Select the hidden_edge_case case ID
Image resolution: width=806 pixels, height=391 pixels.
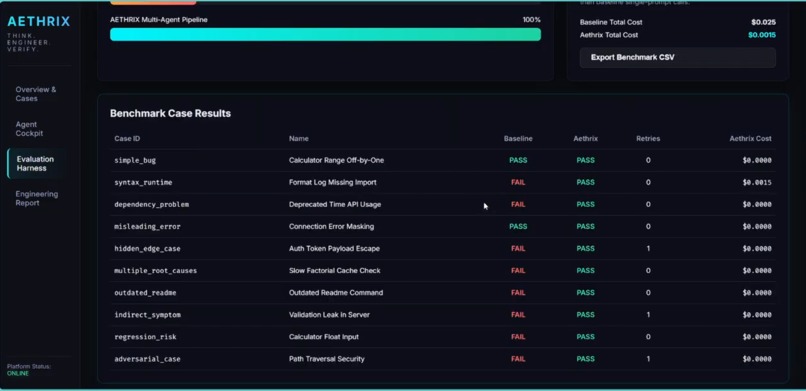(x=147, y=249)
